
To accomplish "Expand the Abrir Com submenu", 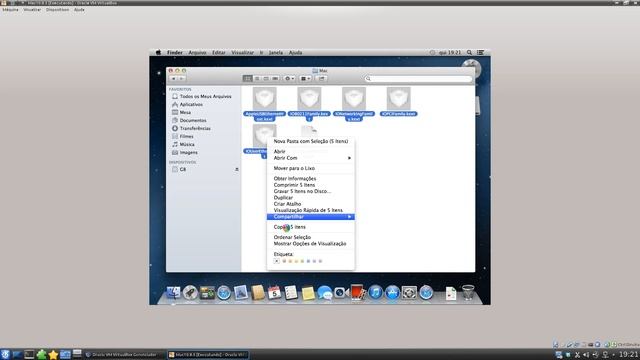I will [311, 158].
